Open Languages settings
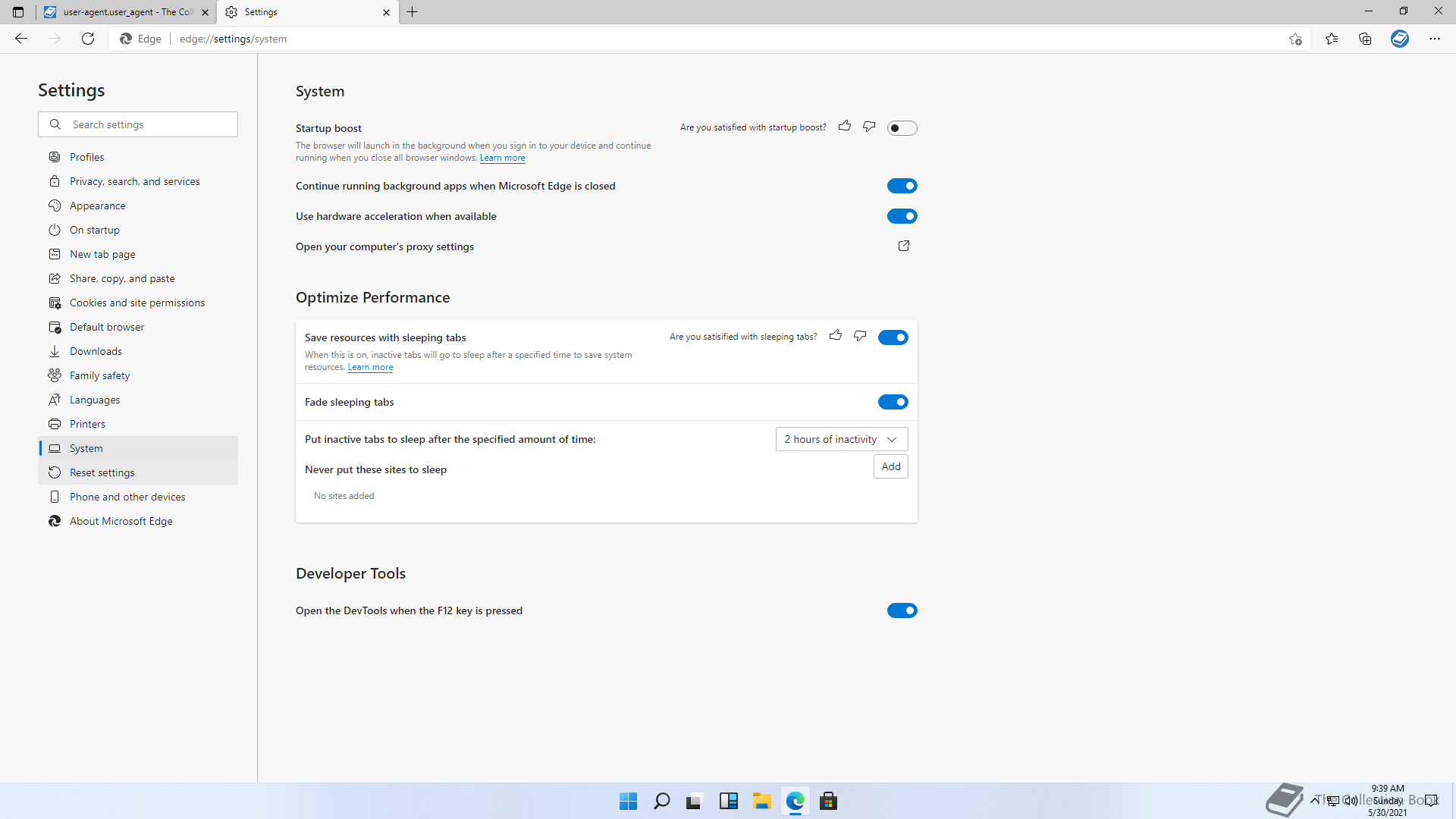 [138, 400]
